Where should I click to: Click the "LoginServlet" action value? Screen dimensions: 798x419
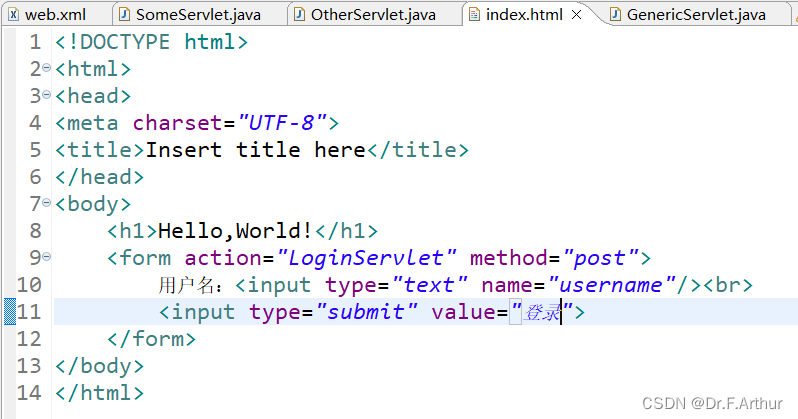point(366,258)
